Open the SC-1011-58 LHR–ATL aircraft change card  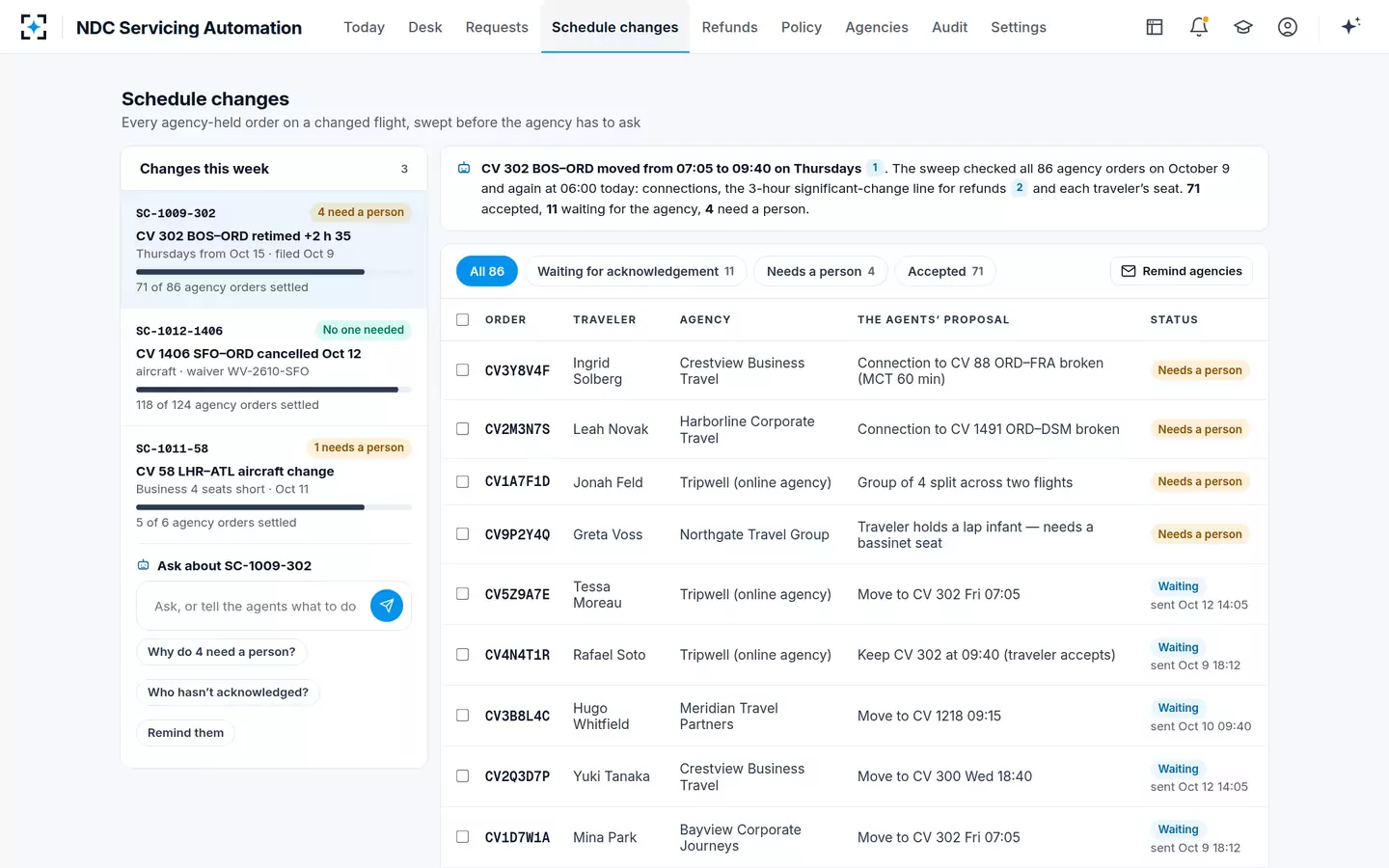(274, 485)
